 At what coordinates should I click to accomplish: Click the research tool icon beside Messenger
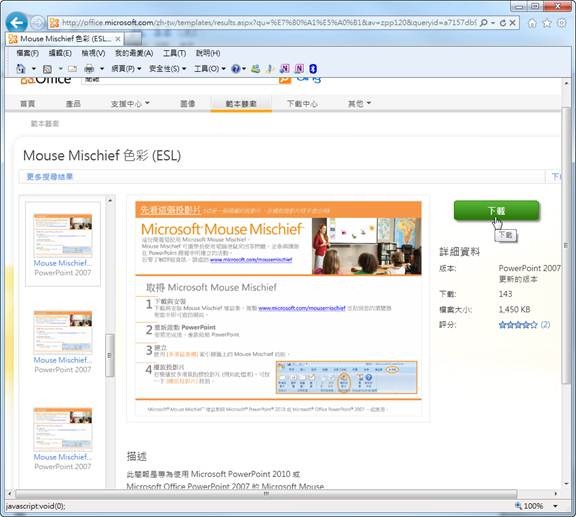(x=270, y=69)
